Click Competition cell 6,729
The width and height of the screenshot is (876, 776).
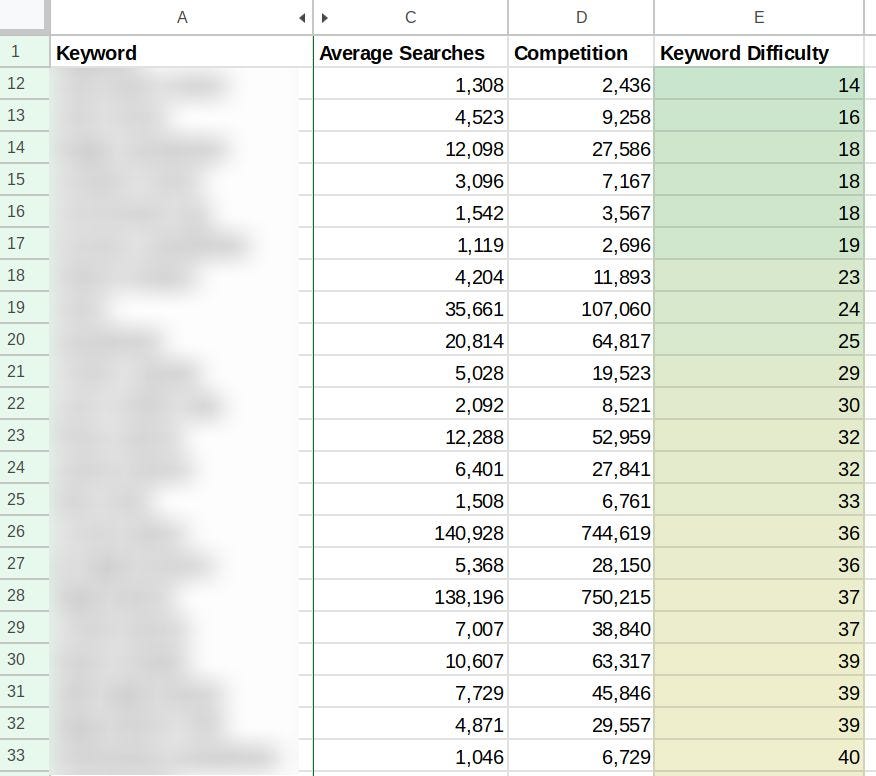pos(581,756)
